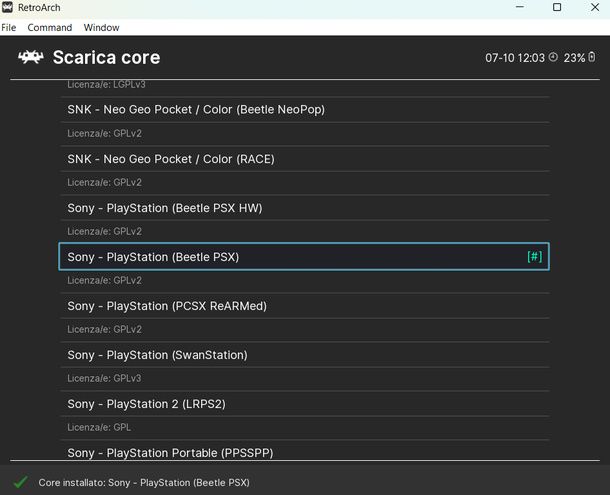Click Licenza/e: GPLv2 under PCSX ReARMed
Image resolution: width=610 pixels, height=495 pixels.
coord(104,329)
